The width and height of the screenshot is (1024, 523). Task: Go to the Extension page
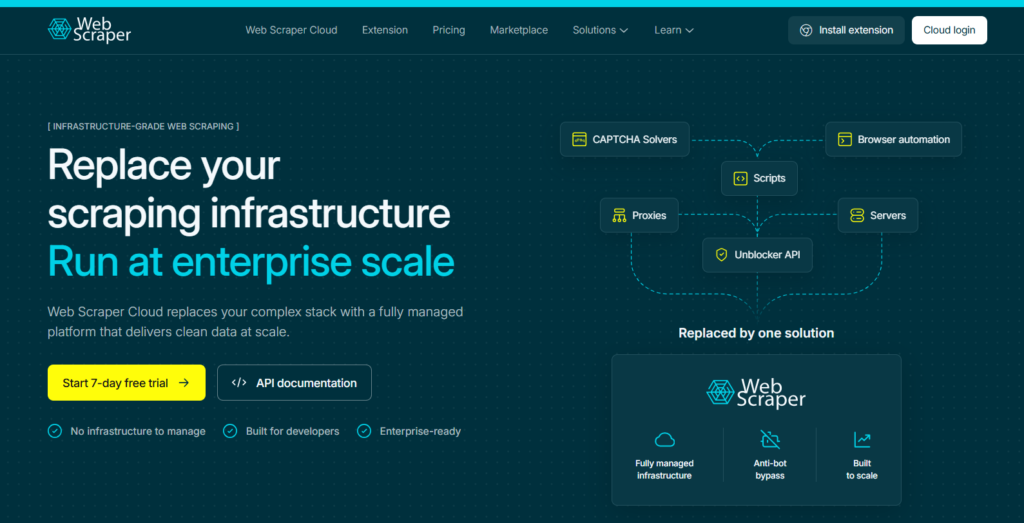(385, 30)
